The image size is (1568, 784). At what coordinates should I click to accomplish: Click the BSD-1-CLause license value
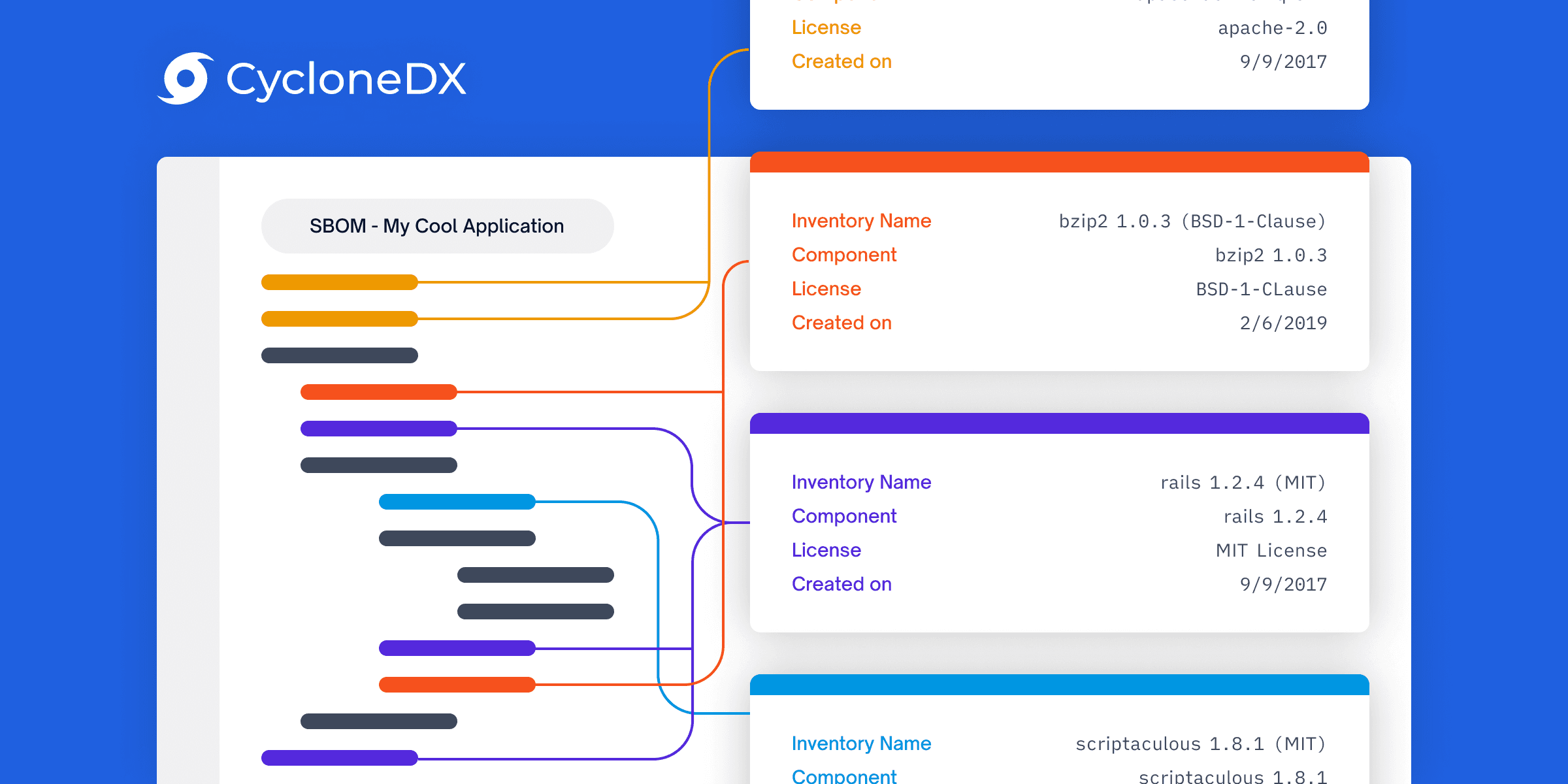point(1261,289)
